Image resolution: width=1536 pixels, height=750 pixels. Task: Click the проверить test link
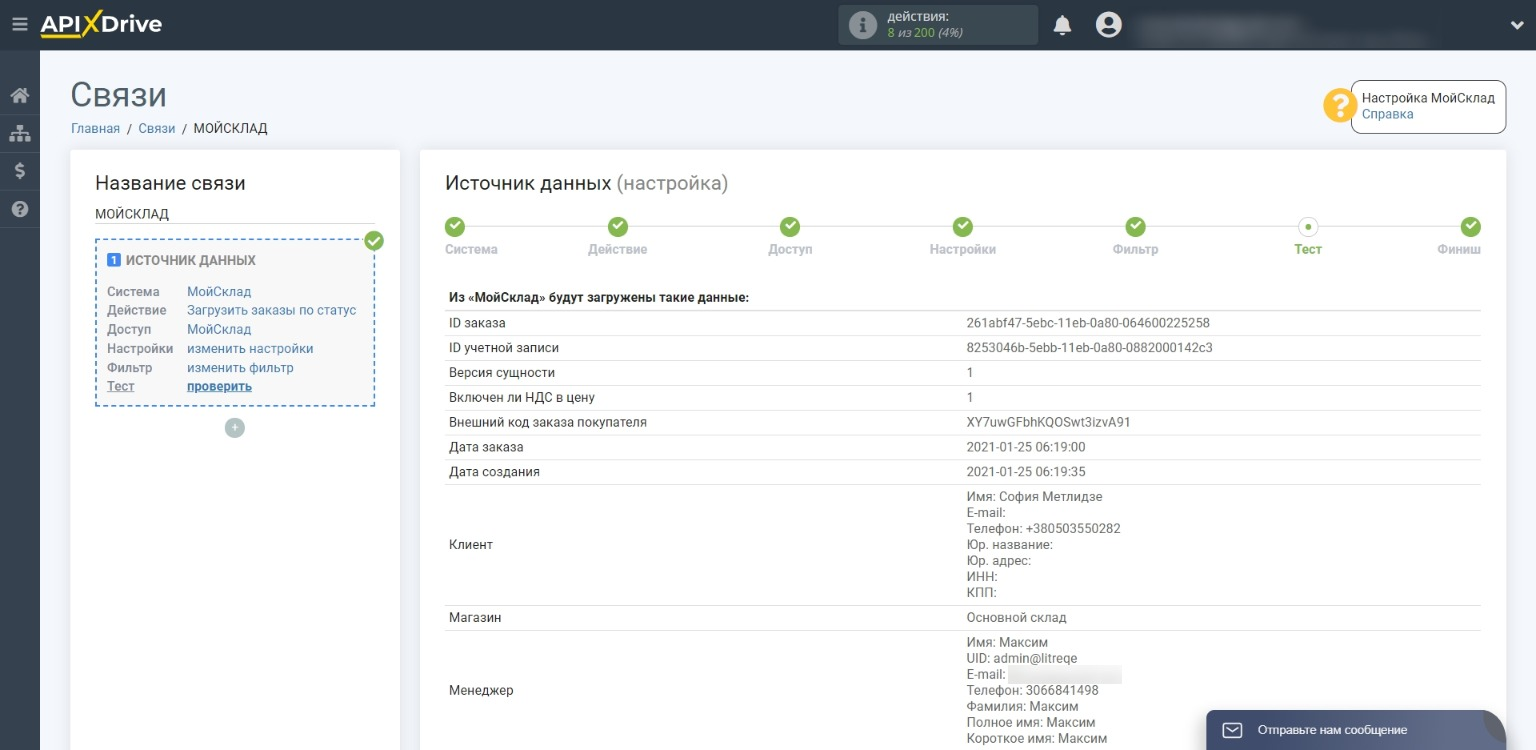coord(219,386)
